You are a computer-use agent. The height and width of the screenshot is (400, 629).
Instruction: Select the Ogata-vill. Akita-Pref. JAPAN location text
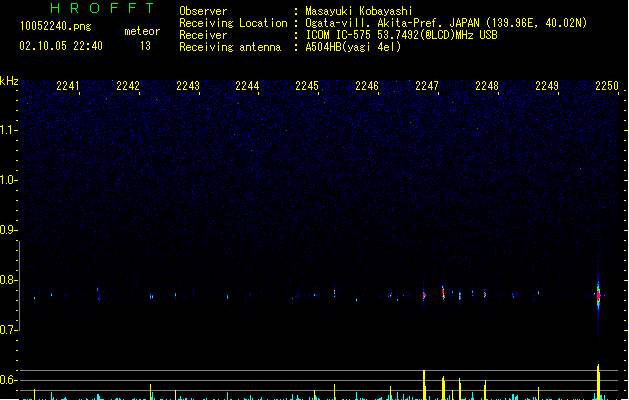[x=446, y=23]
